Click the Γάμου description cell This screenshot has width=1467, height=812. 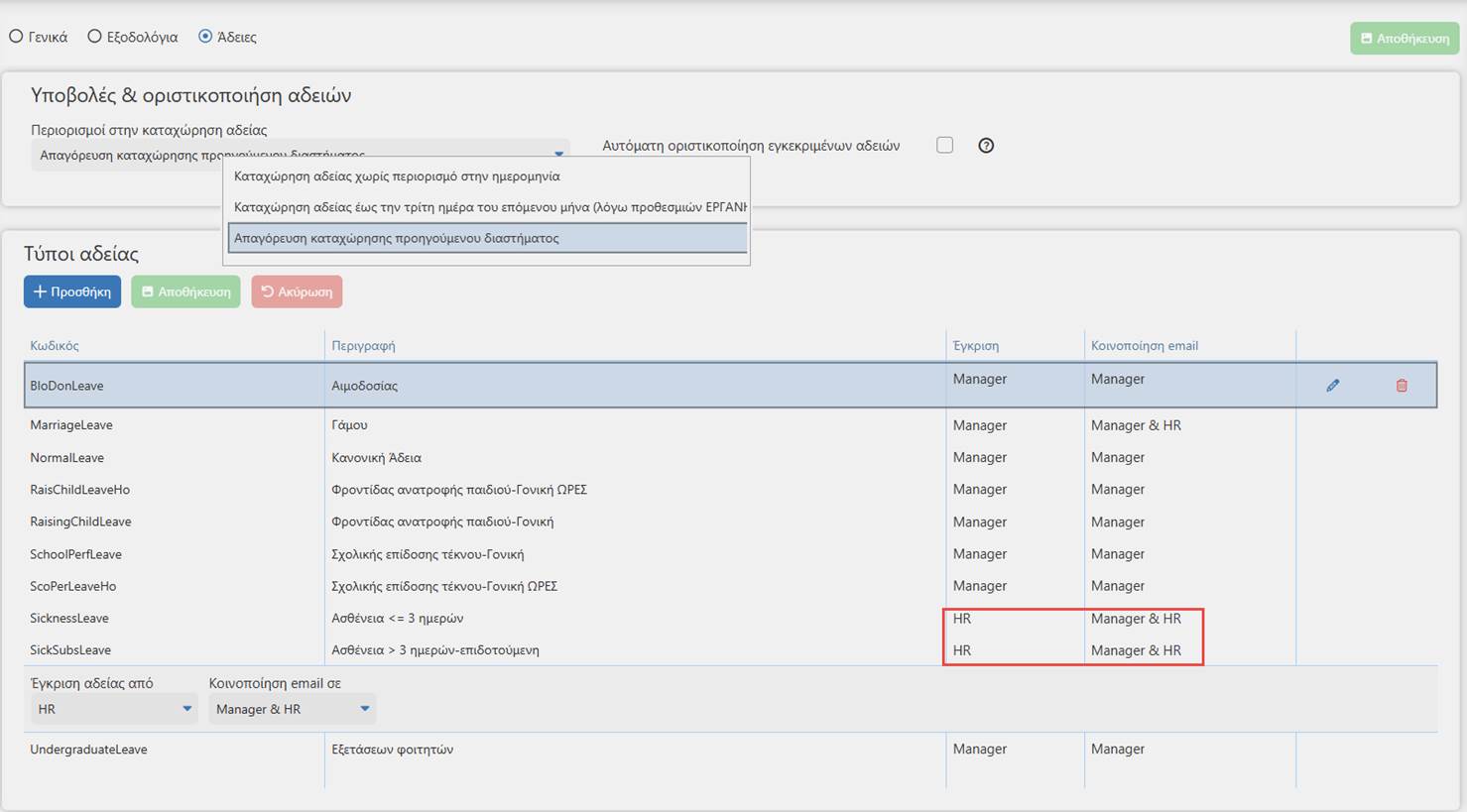(349, 424)
